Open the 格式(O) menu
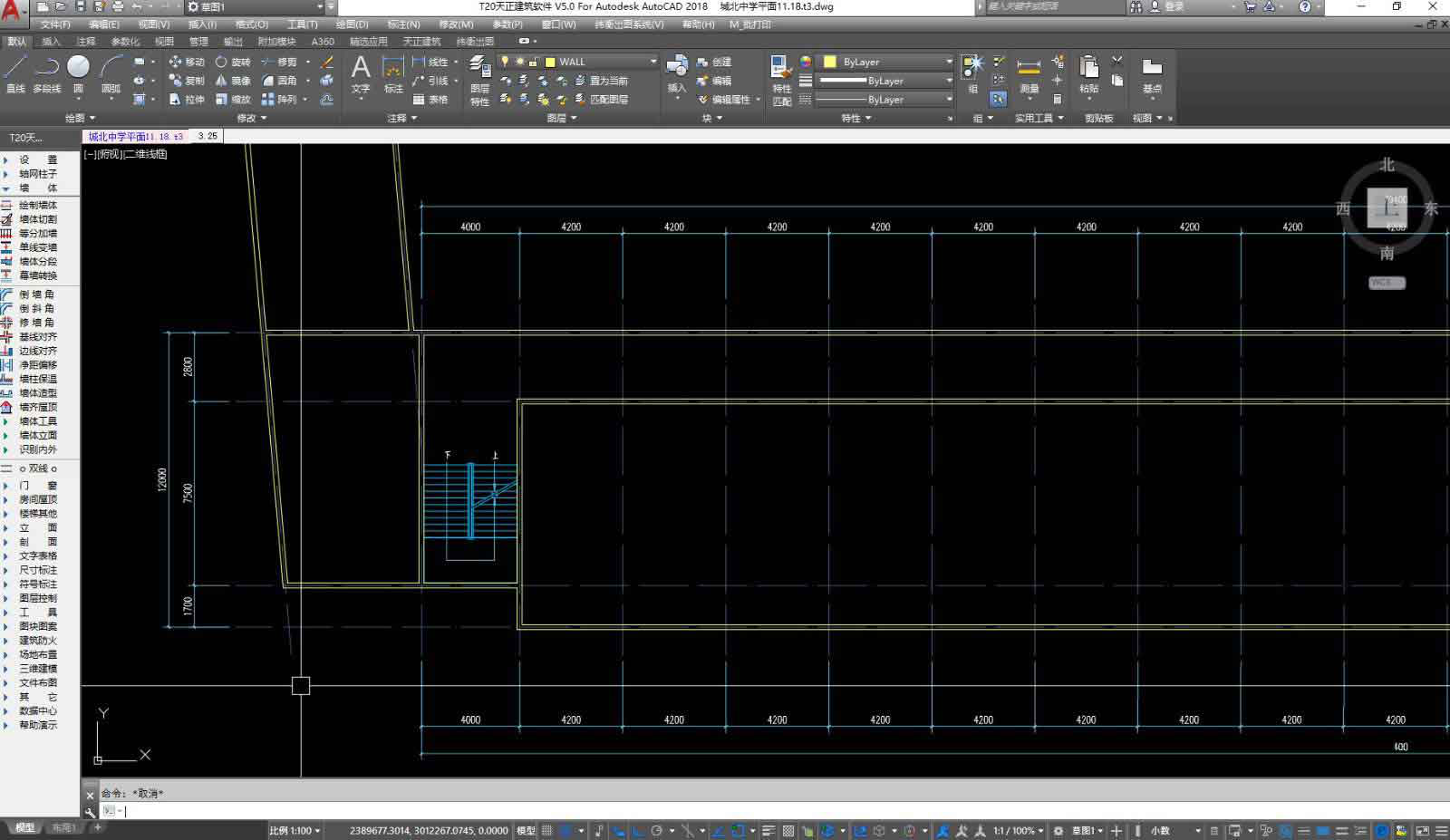The width and height of the screenshot is (1450, 840). pos(251,24)
